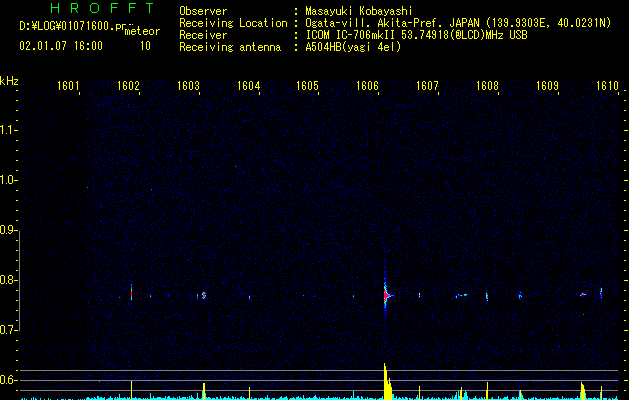Image resolution: width=629 pixels, height=400 pixels.
Task: Click the 1607 time axis label
Action: (427, 86)
